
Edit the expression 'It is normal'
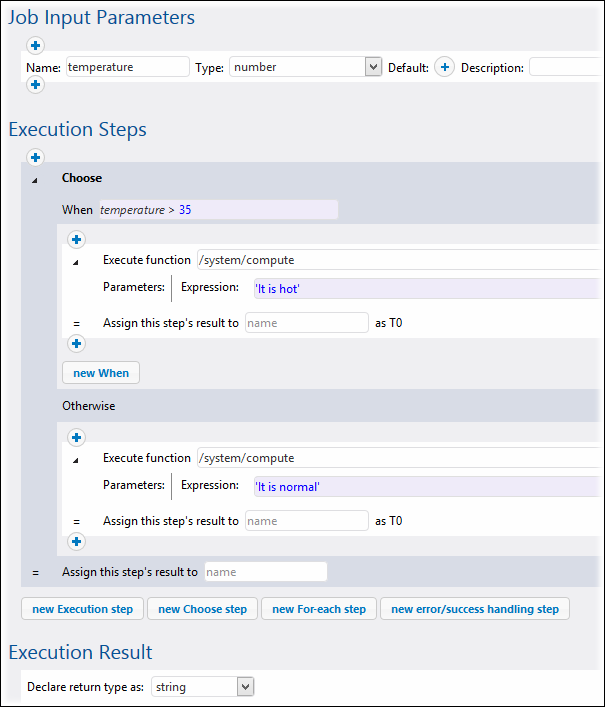[x=427, y=487]
